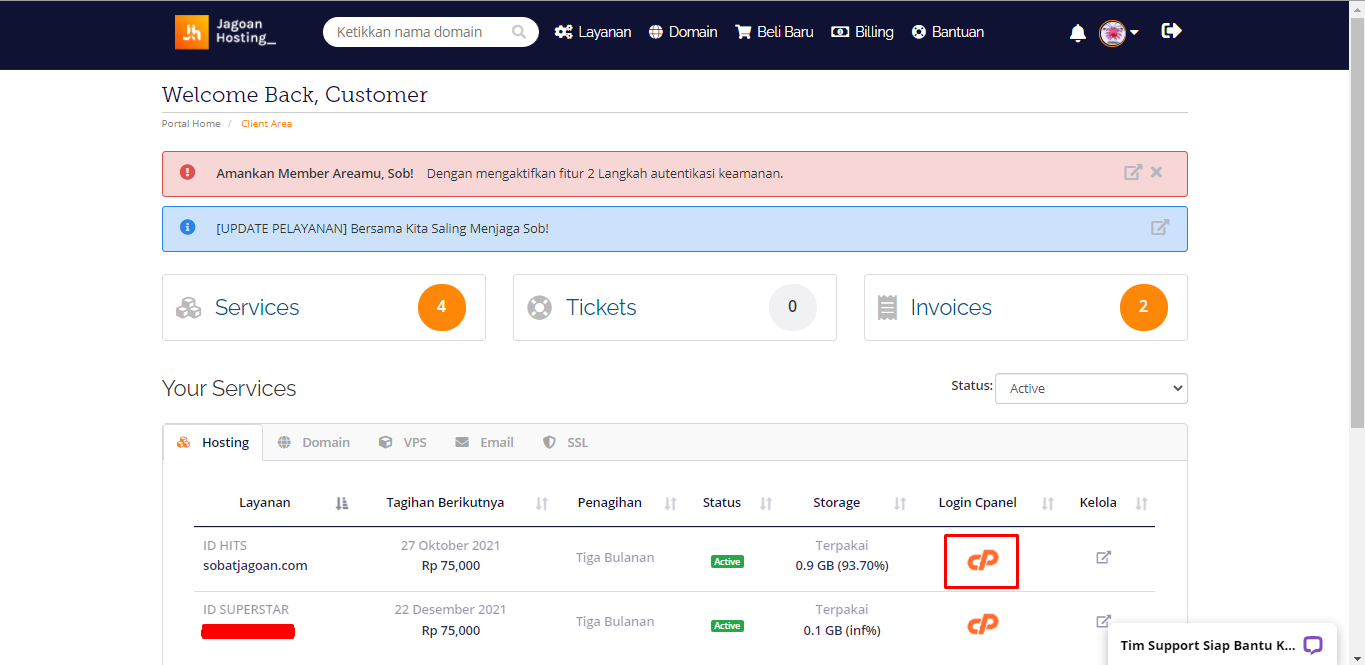Viewport: 1365px width, 665px height.
Task: Switch to the Email tab
Action: 485,442
